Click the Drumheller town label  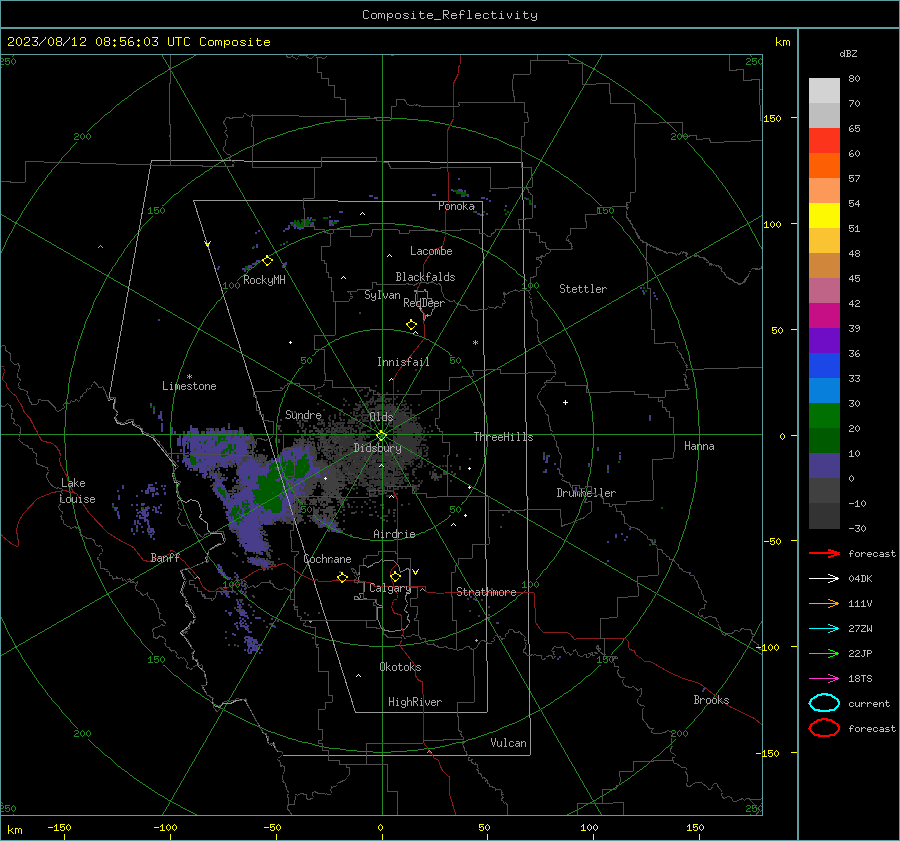coord(586,493)
